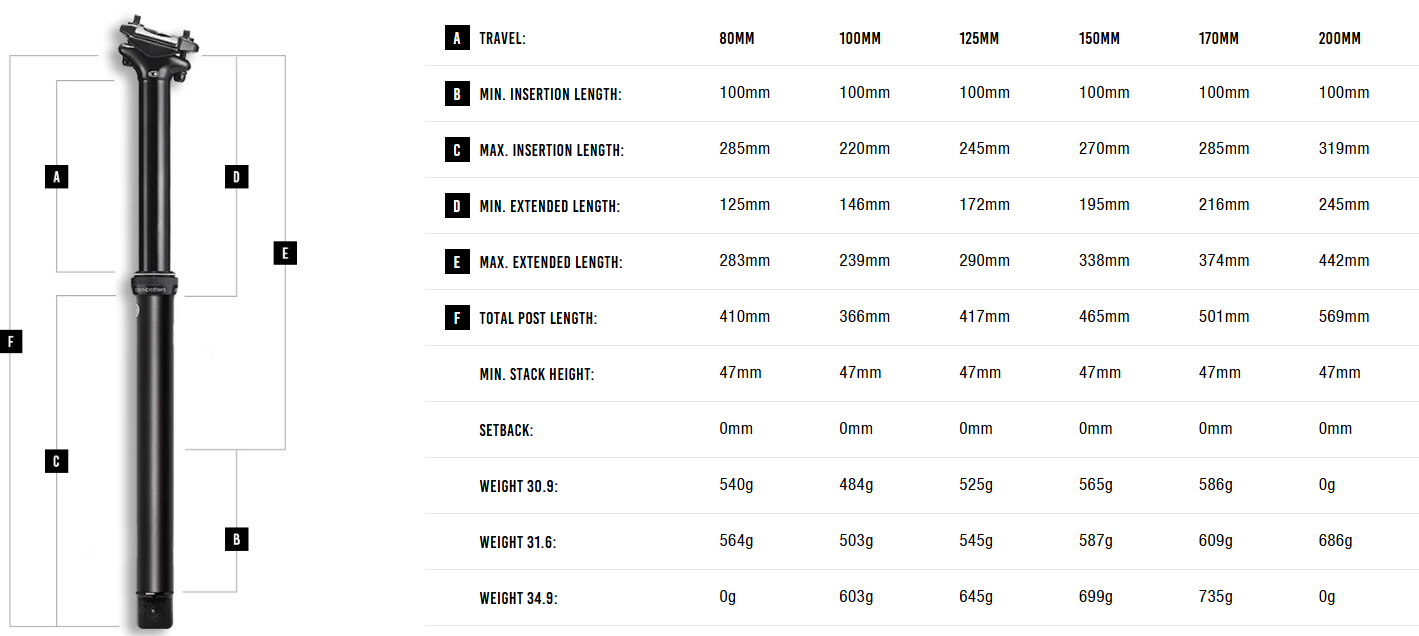Viewport: 1419px width, 636px height.
Task: Click the A marker on the seatpost diagram
Action: [57, 177]
